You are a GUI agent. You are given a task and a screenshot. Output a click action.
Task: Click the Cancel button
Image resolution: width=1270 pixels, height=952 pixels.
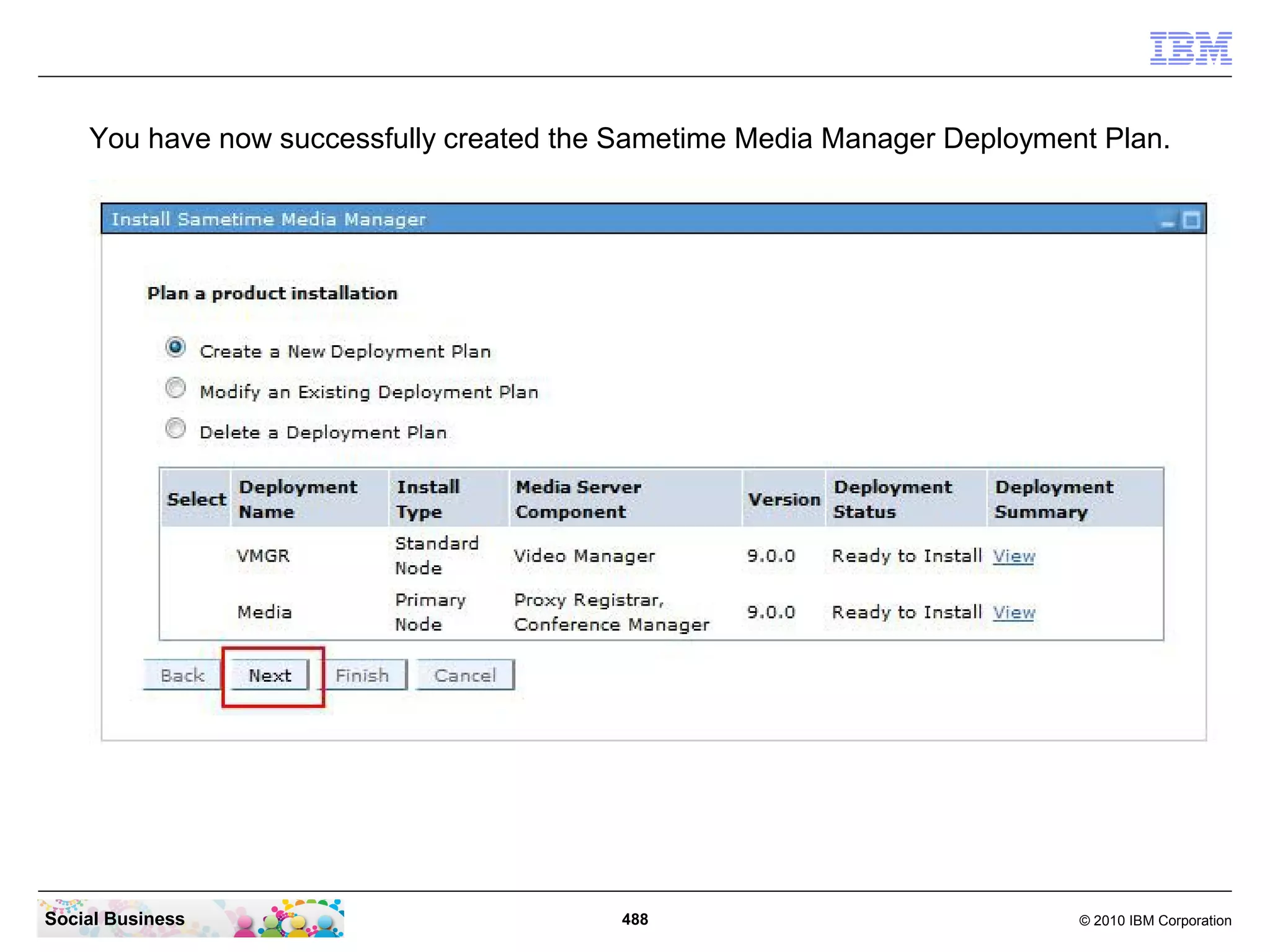465,675
